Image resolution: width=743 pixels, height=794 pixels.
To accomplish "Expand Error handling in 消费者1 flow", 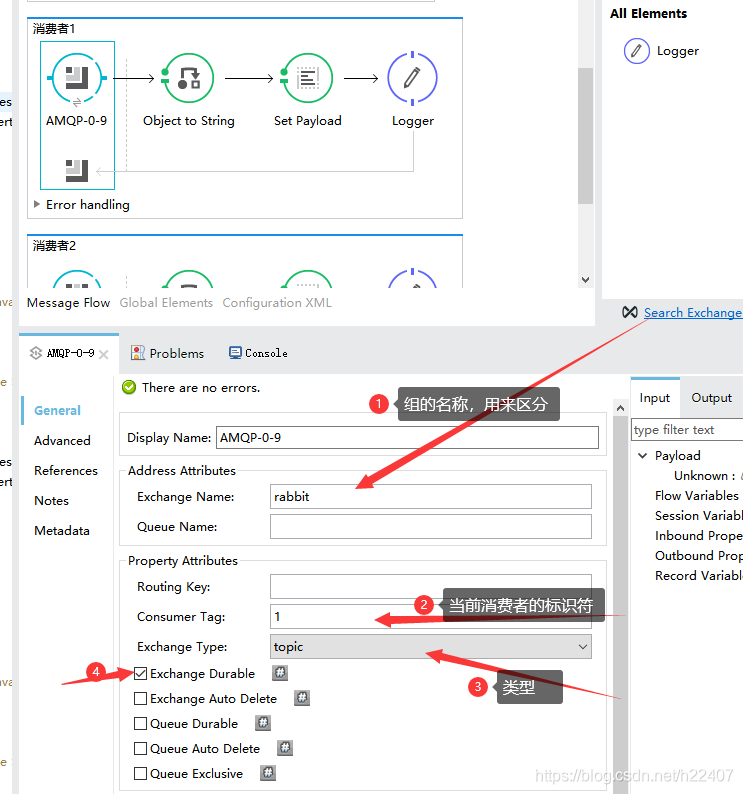I will pyautogui.click(x=36, y=204).
